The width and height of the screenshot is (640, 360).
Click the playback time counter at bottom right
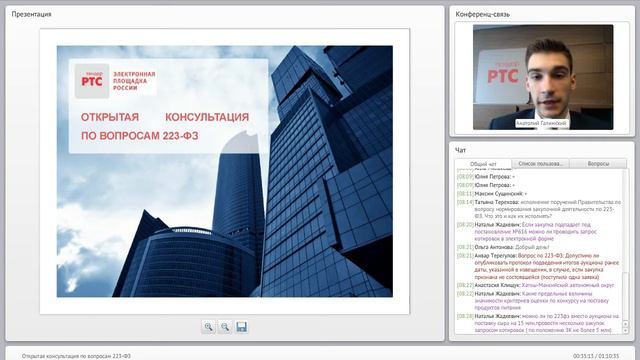[596, 356]
